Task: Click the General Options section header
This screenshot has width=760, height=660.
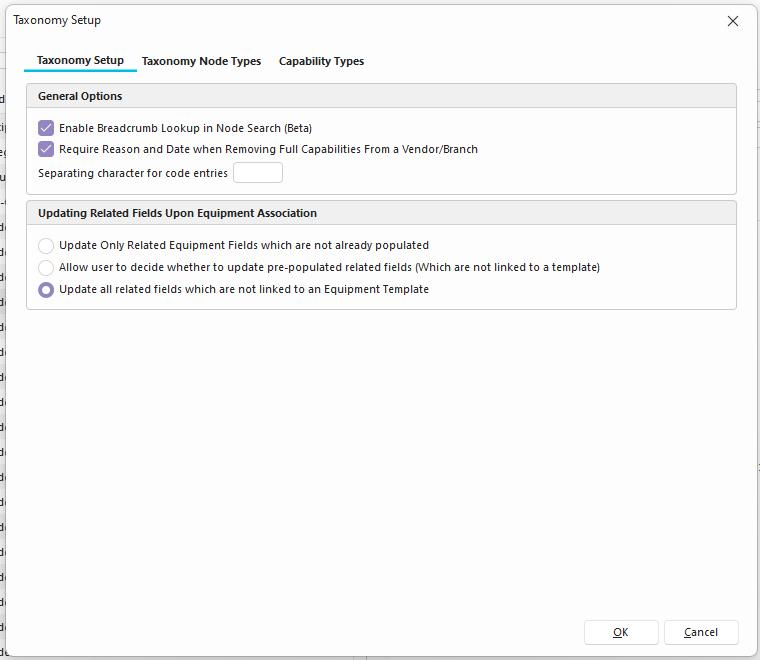Action: 80,96
